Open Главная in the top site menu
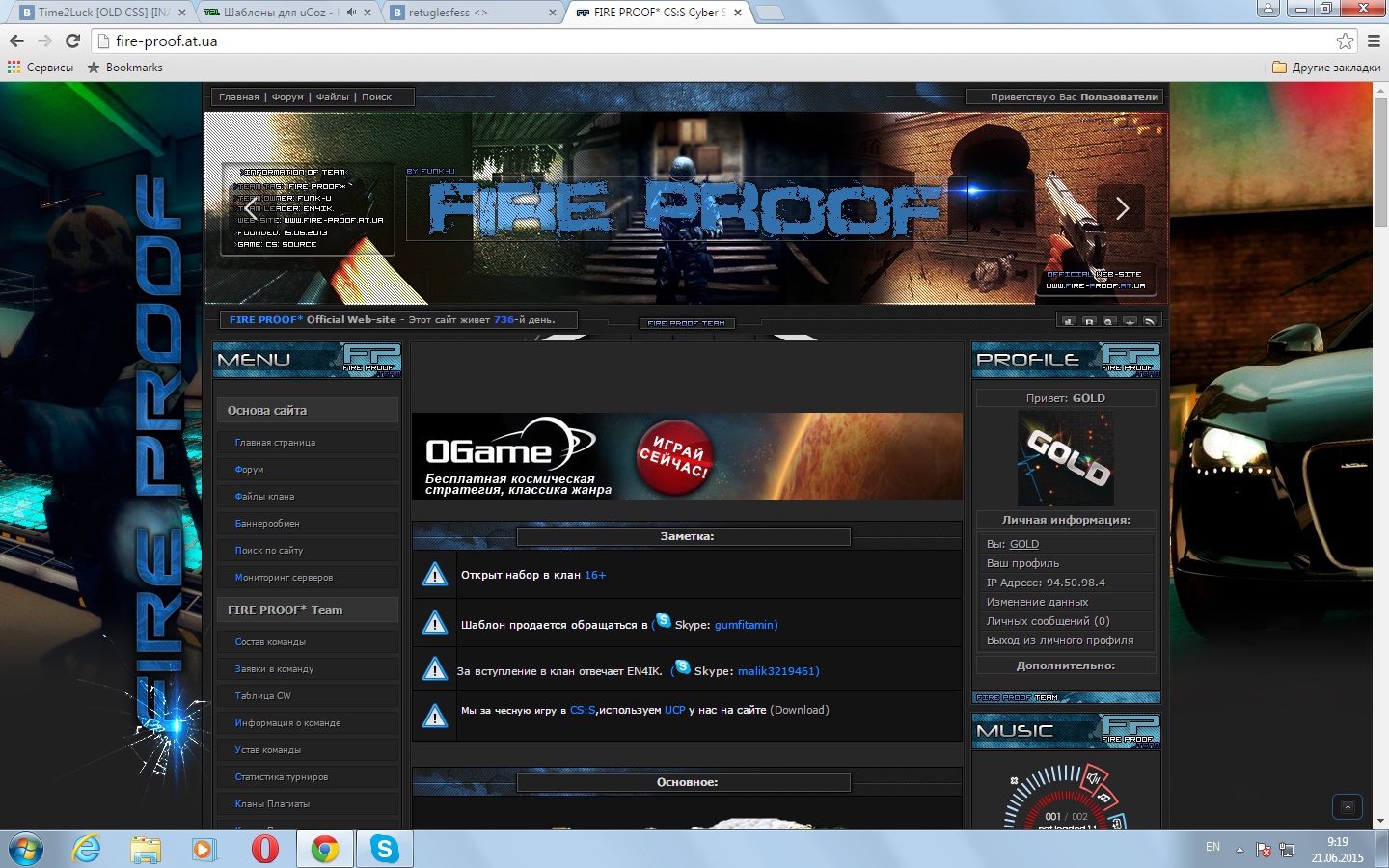This screenshot has height=868, width=1389. (x=238, y=96)
